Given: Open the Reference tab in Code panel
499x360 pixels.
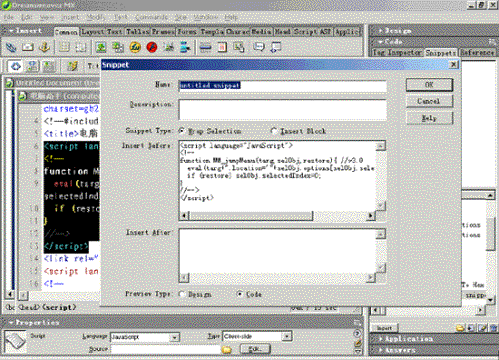Looking at the screenshot, I should click(477, 52).
